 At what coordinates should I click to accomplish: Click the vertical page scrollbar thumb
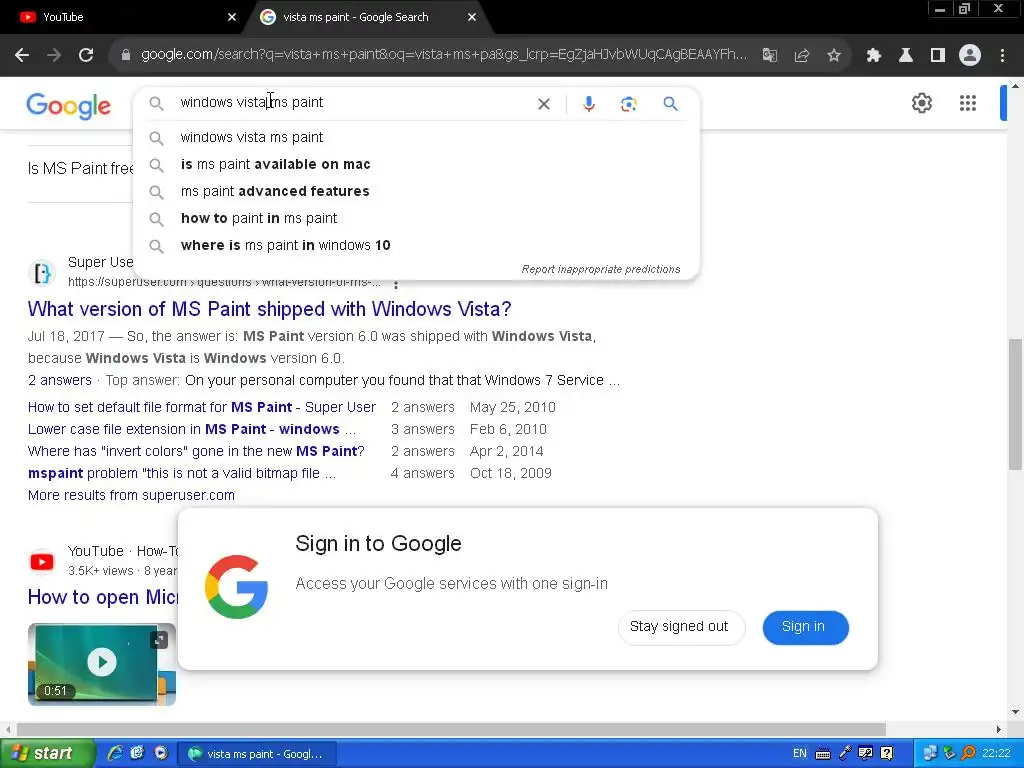1015,404
